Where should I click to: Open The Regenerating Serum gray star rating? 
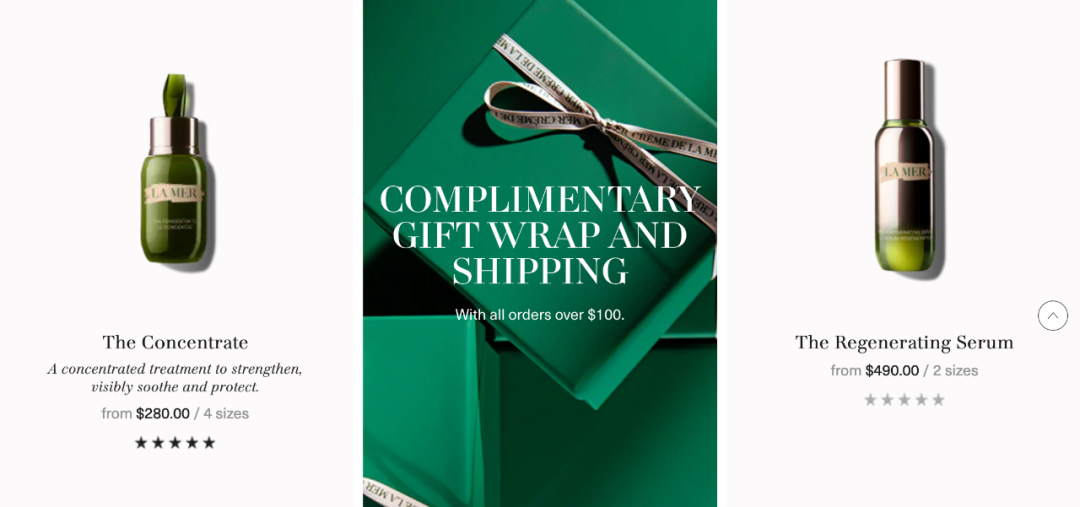click(x=904, y=400)
